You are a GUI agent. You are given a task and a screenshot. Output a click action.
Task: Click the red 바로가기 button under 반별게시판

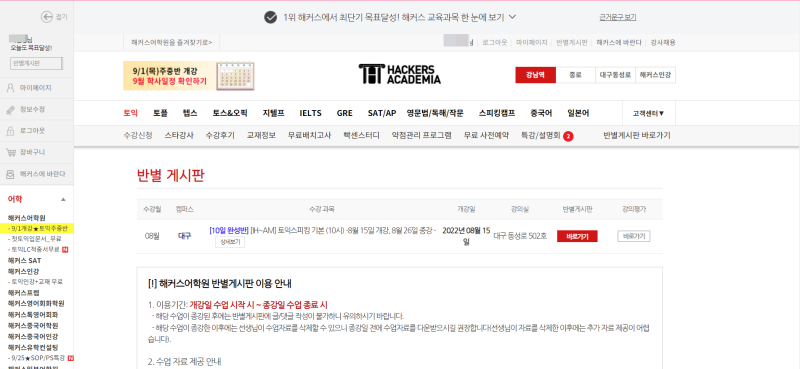point(577,236)
